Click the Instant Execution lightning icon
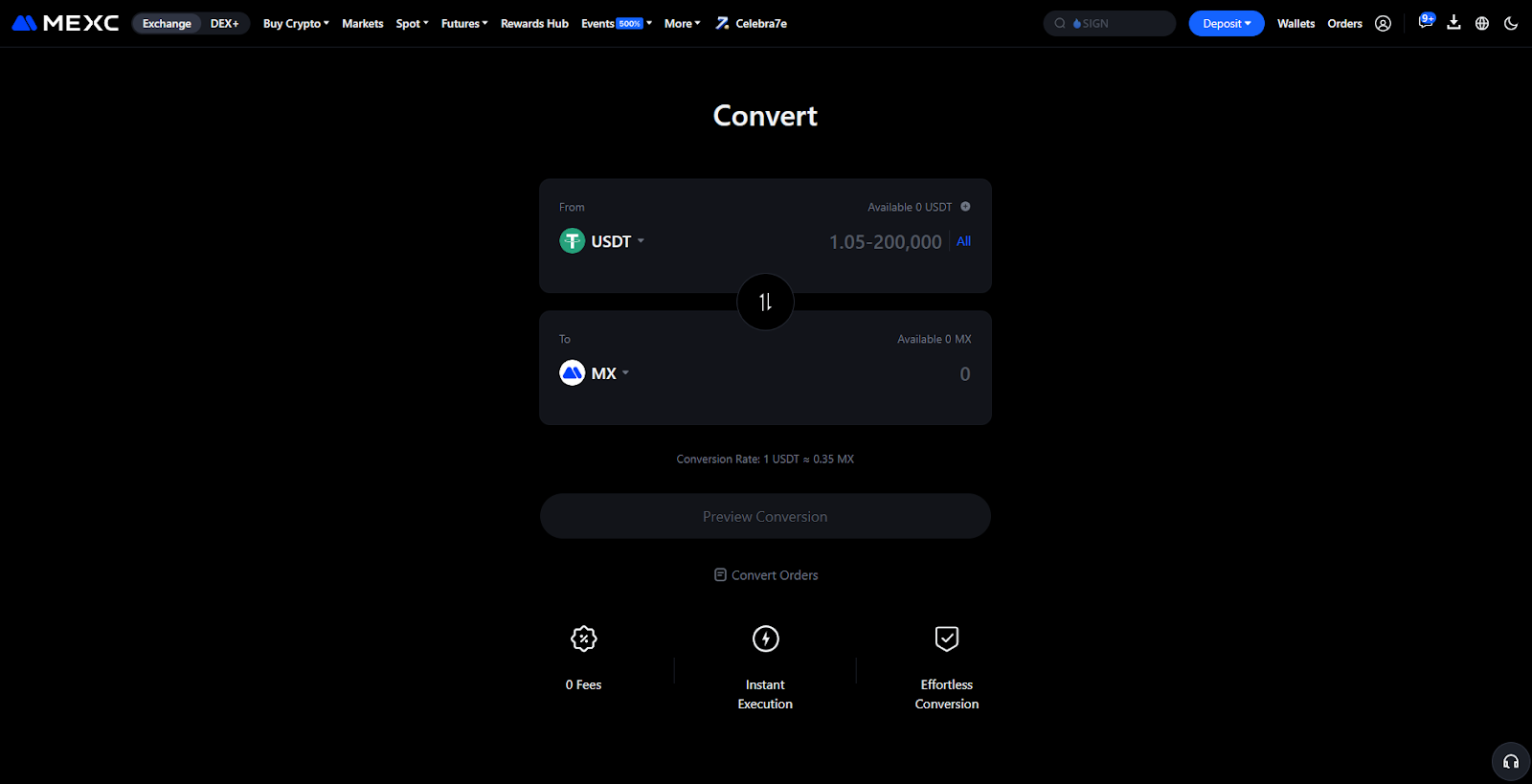The height and width of the screenshot is (784, 1532). (765, 638)
